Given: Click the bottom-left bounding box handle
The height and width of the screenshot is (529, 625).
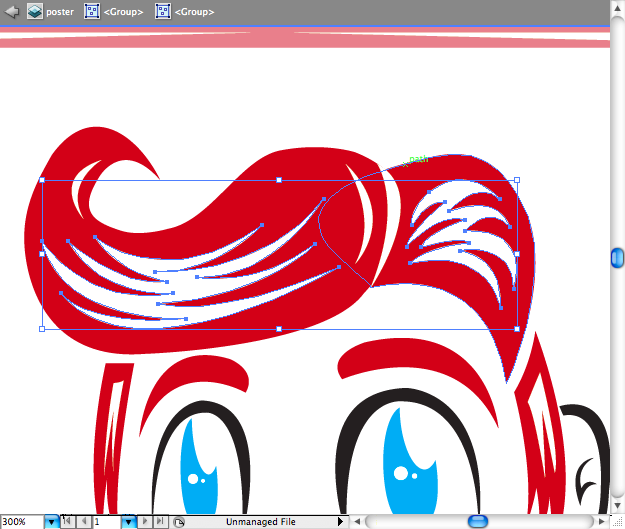Looking at the screenshot, I should pos(42,329).
